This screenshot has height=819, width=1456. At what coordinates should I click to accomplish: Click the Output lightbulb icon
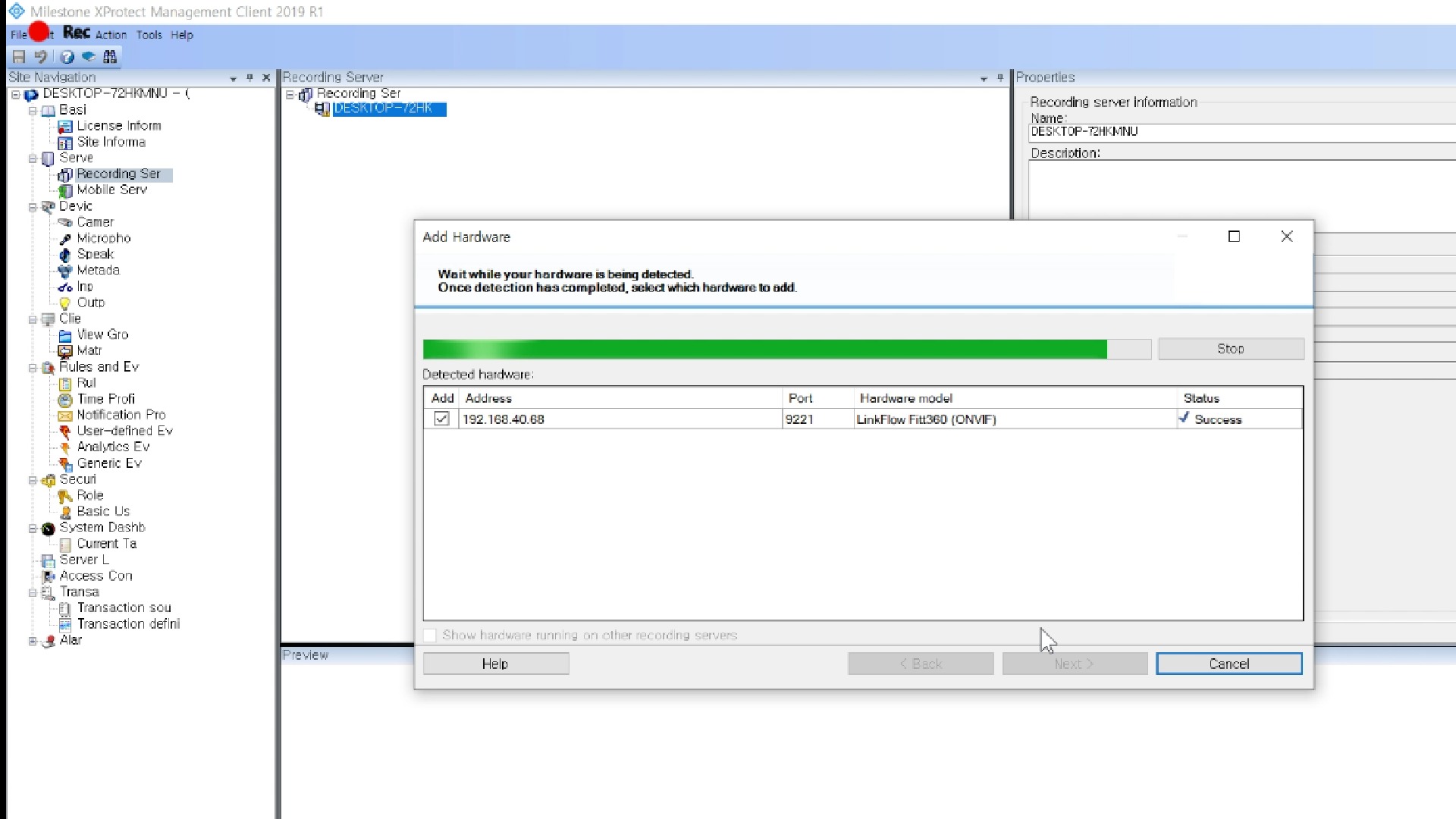65,303
